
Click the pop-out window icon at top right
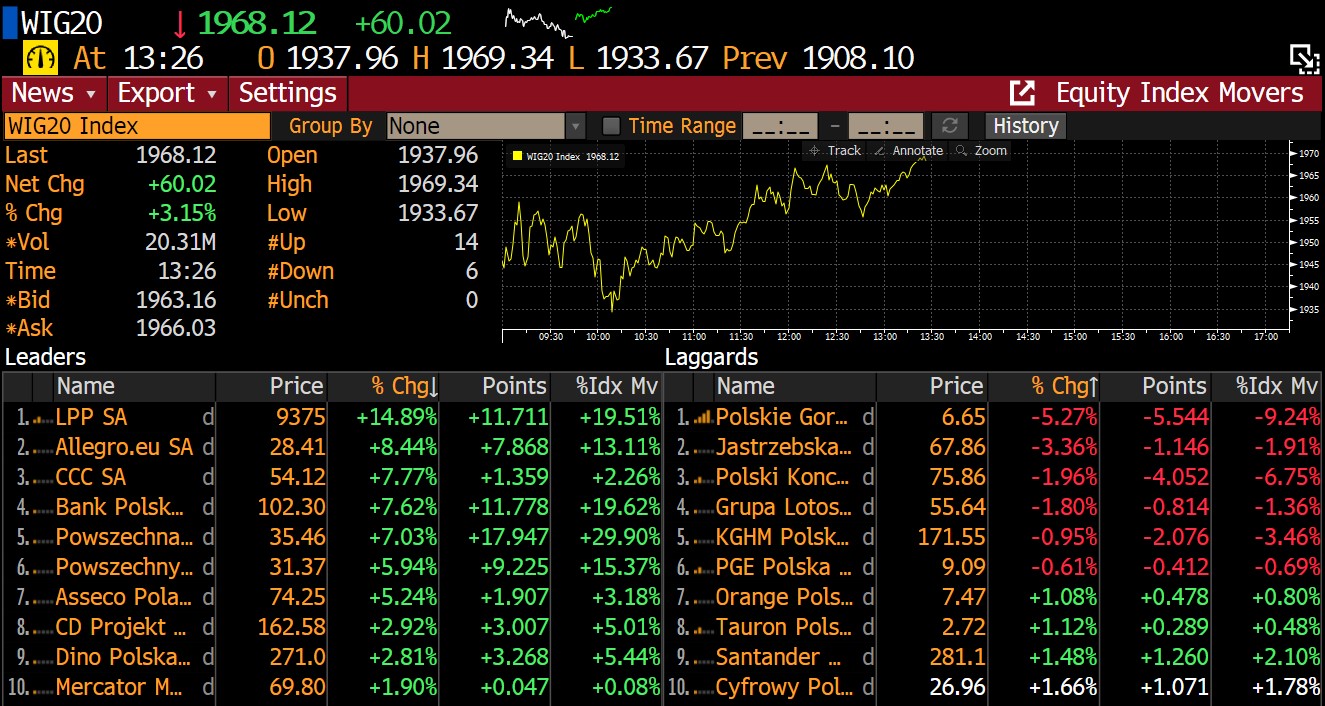point(1303,58)
